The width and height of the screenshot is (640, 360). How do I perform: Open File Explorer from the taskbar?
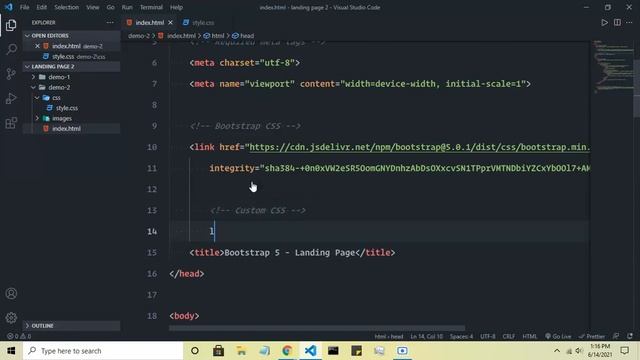(241, 351)
